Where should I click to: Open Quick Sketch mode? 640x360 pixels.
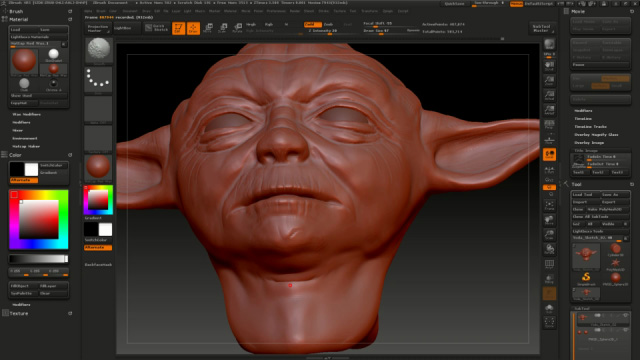click(x=157, y=28)
